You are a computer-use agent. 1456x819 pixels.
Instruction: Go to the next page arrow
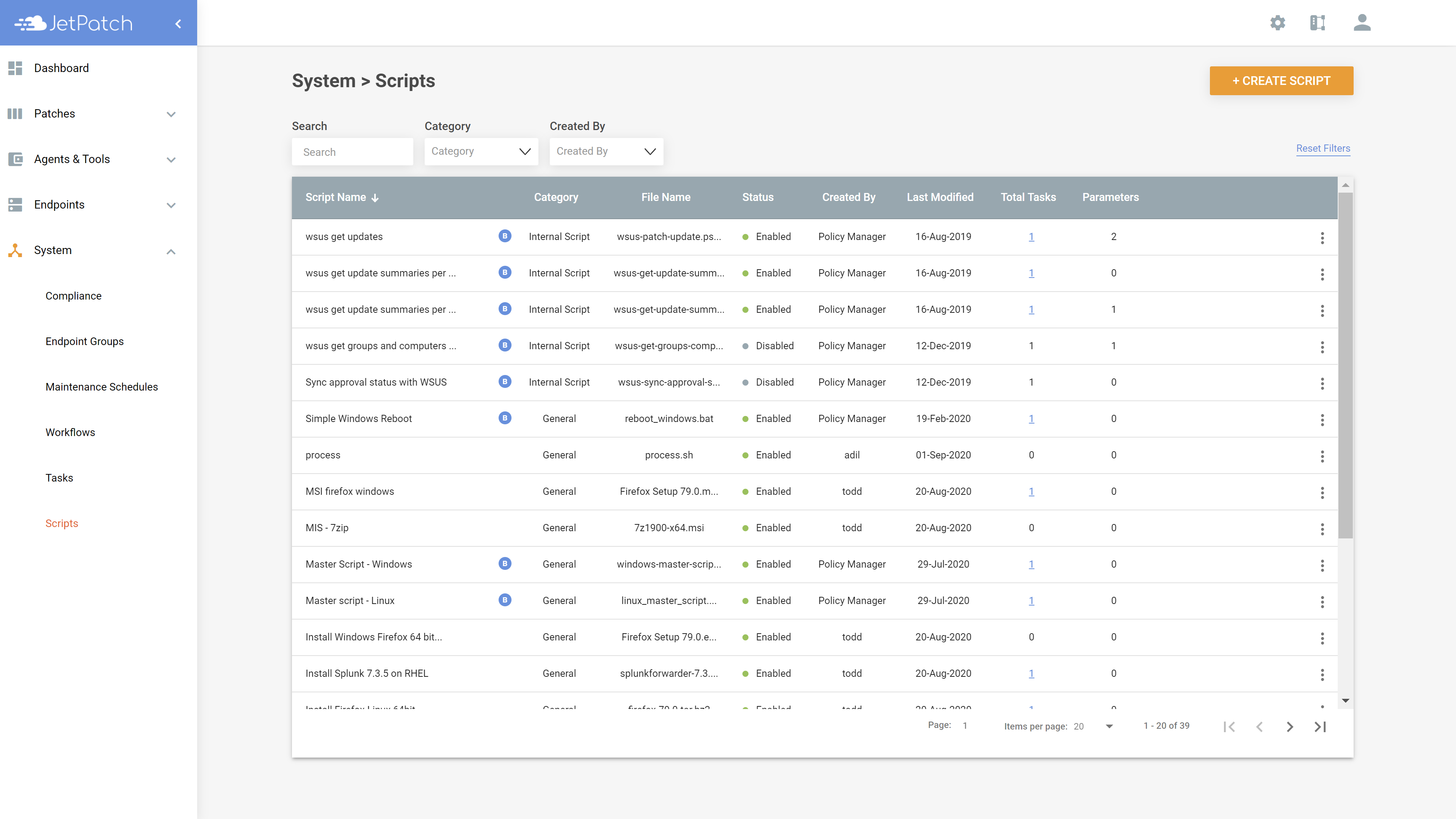(1290, 727)
